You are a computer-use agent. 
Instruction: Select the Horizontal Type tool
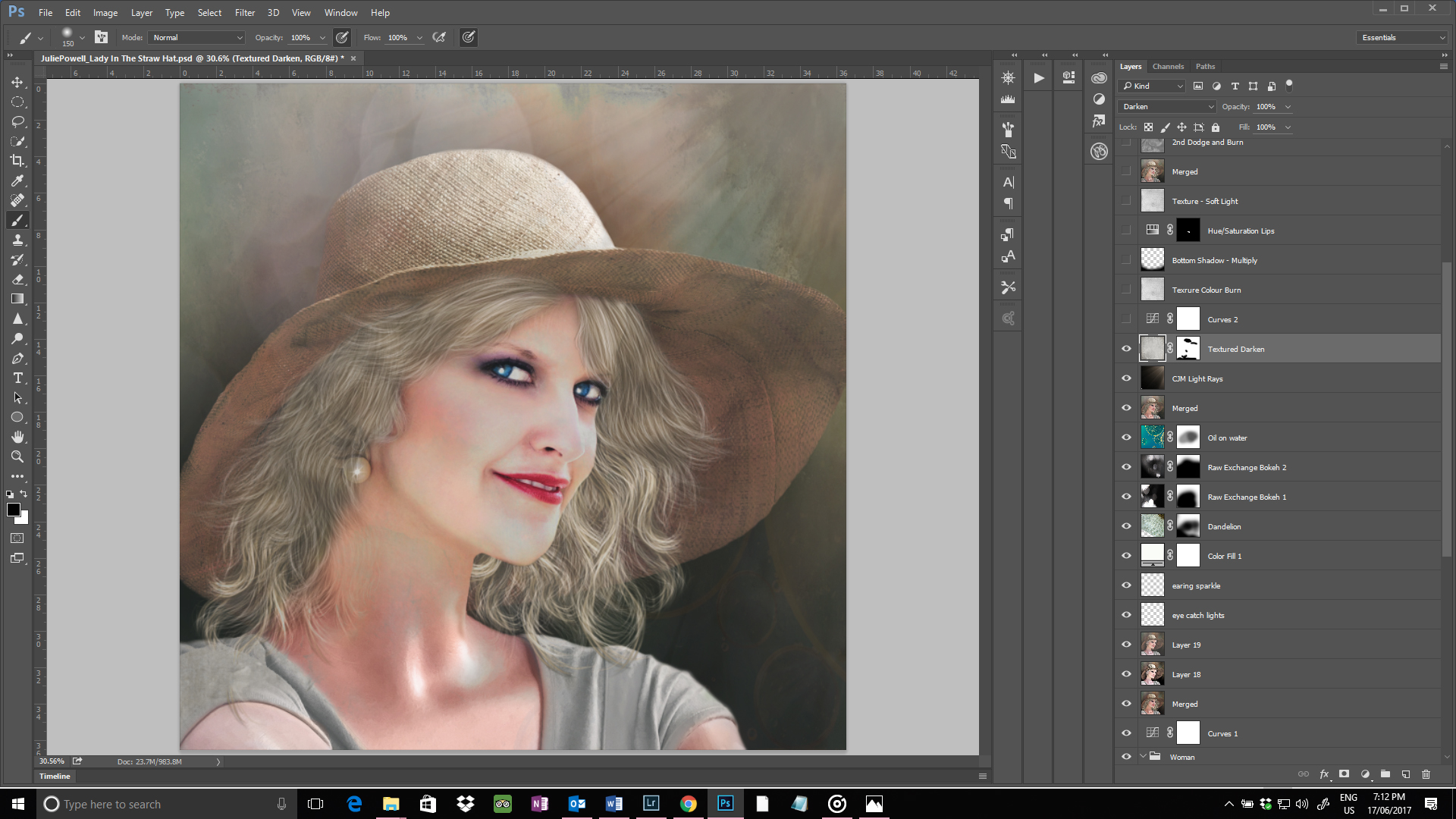(17, 378)
